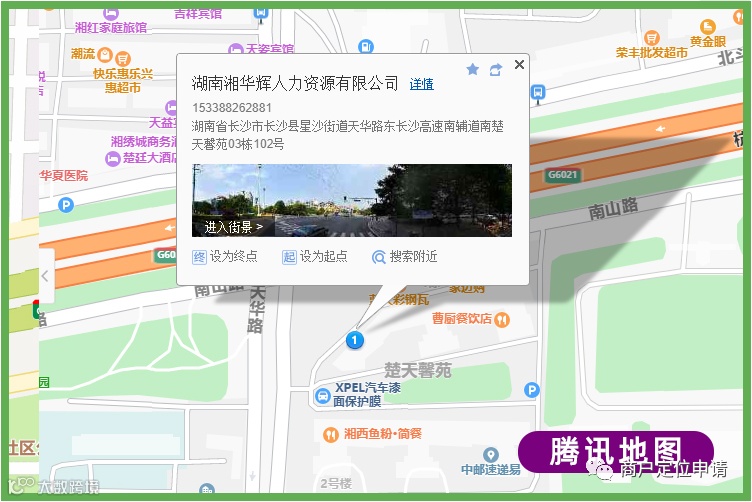Click the G6021 highway badge
Screen dimensions: 752x502
click(x=562, y=175)
